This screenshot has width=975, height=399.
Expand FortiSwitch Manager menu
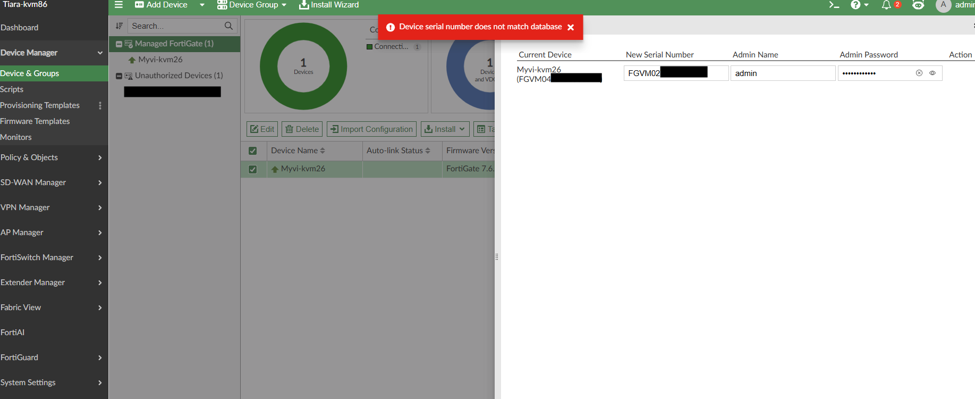(54, 257)
